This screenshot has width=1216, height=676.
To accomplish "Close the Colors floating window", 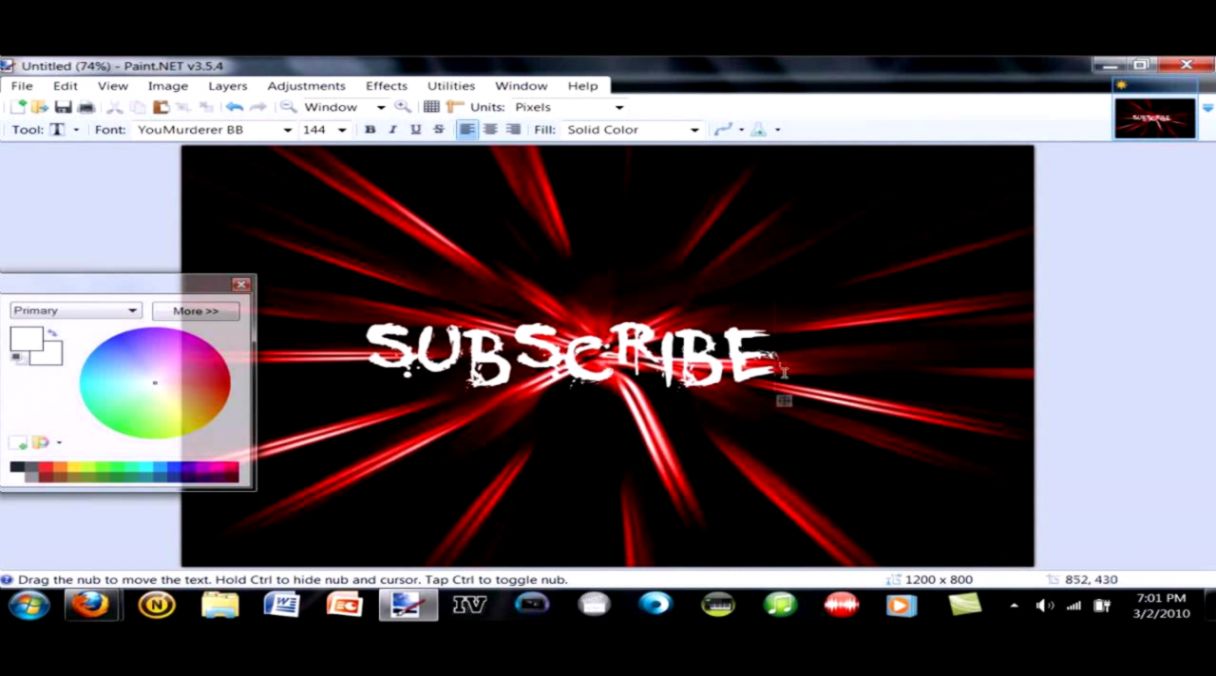I will click(x=240, y=285).
